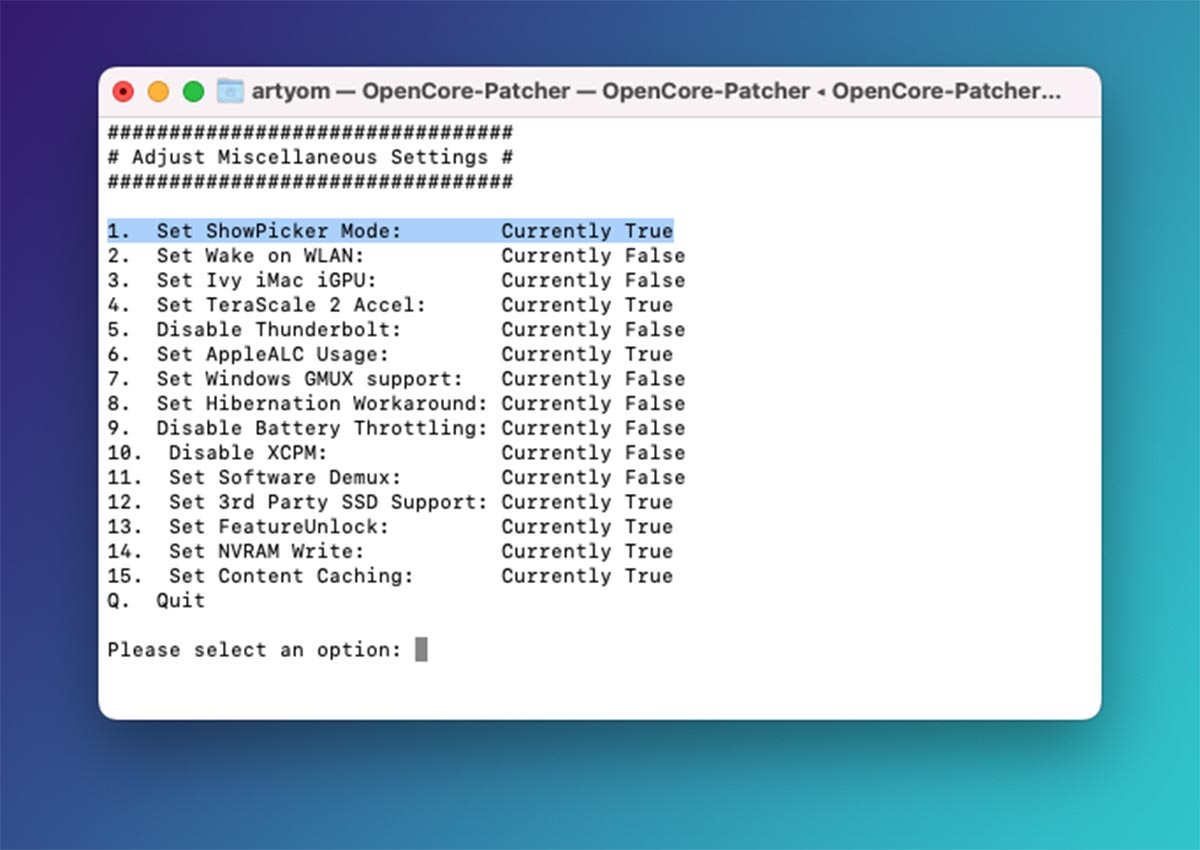Click the 'Q. Quit' line
The height and width of the screenshot is (850, 1200).
coord(156,600)
